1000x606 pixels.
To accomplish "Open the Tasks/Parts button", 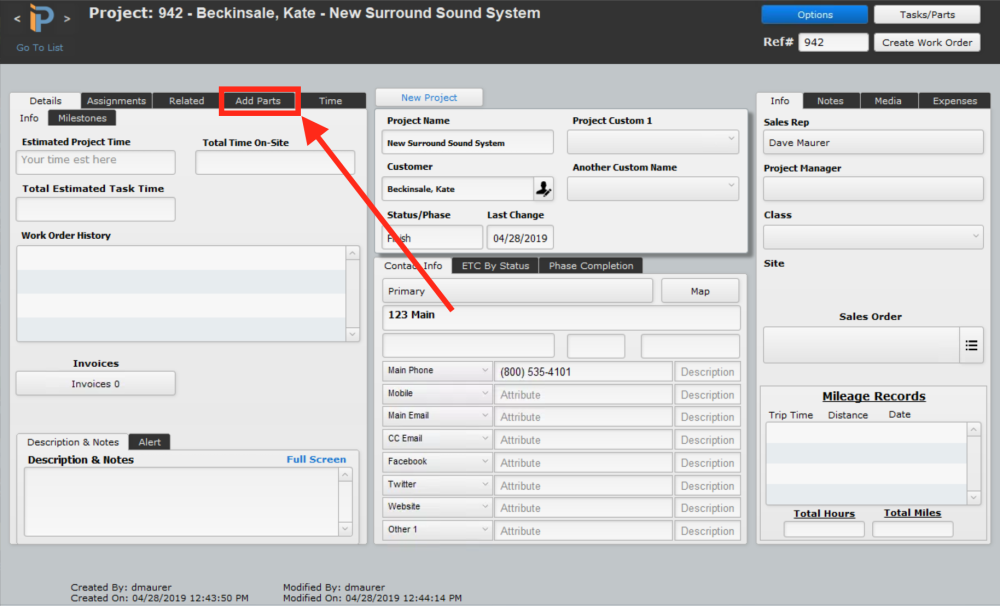I will pyautogui.click(x=927, y=14).
